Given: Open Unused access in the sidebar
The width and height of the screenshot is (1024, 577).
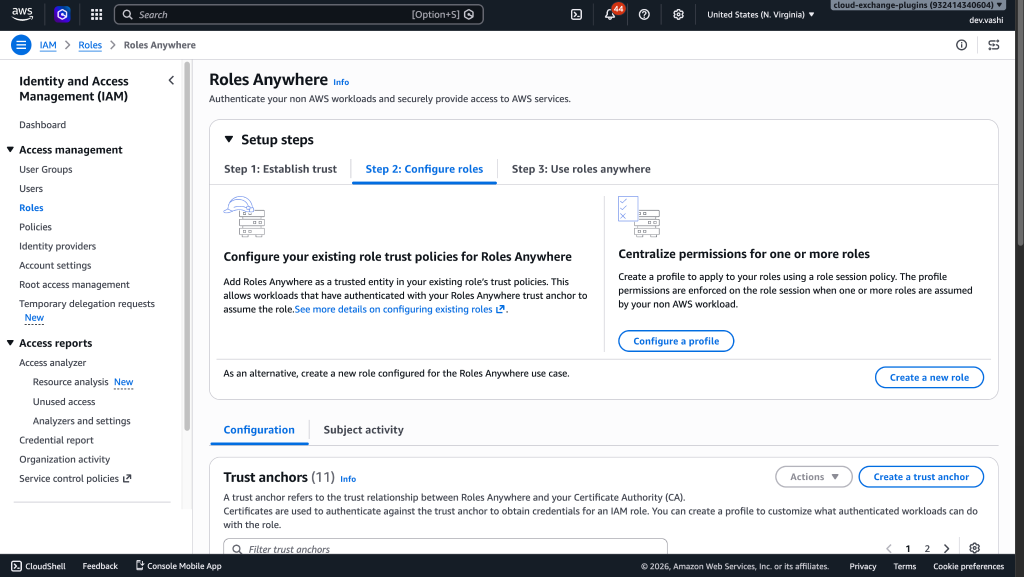Looking at the screenshot, I should pos(64,402).
